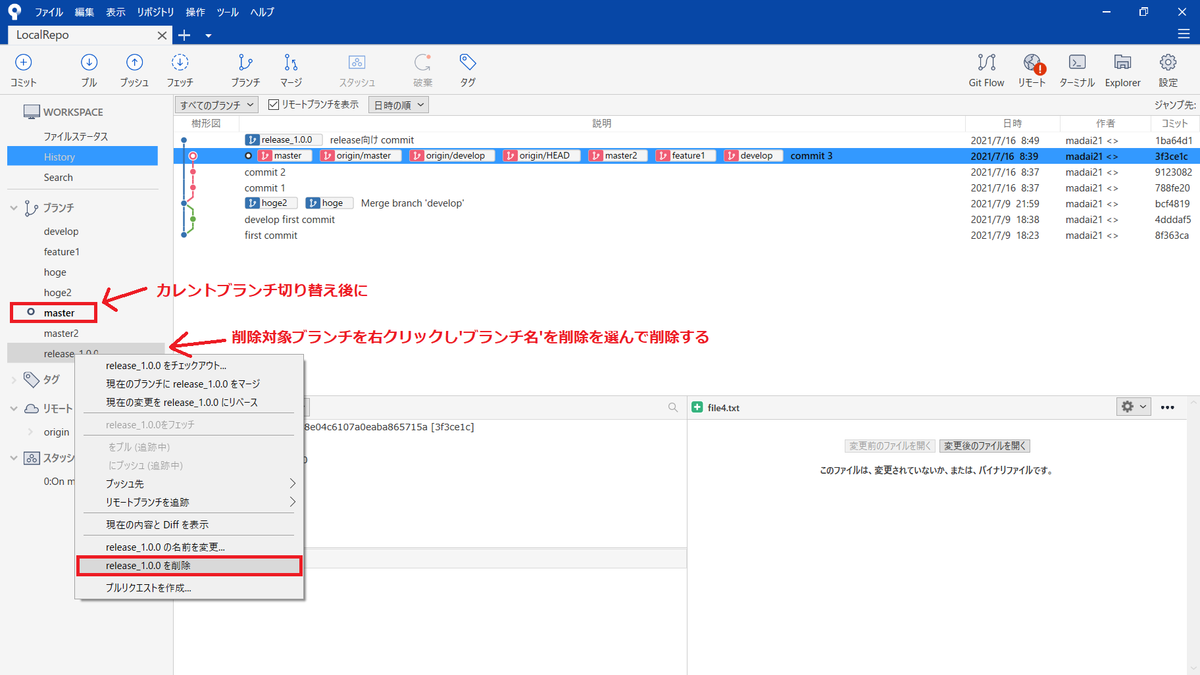The height and width of the screenshot is (675, 1200).
Task: Choose release_1.0.0 をチェックアウト... menu item
Action: pyautogui.click(x=189, y=366)
